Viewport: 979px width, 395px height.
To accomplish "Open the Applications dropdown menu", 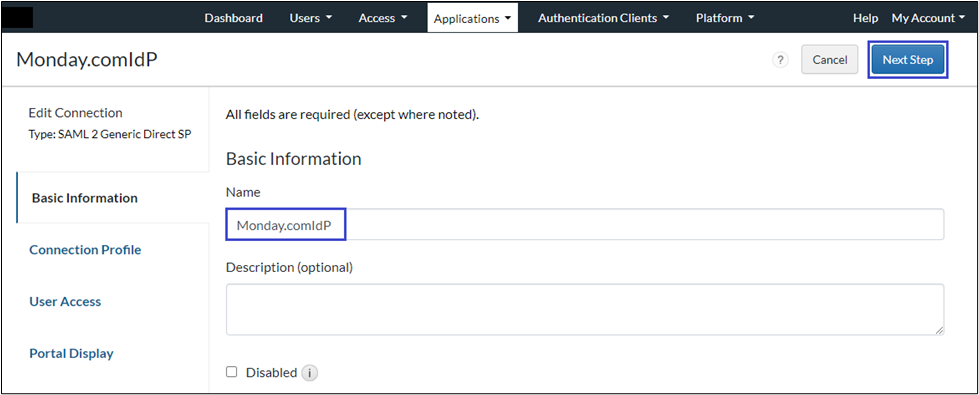I will tap(473, 18).
